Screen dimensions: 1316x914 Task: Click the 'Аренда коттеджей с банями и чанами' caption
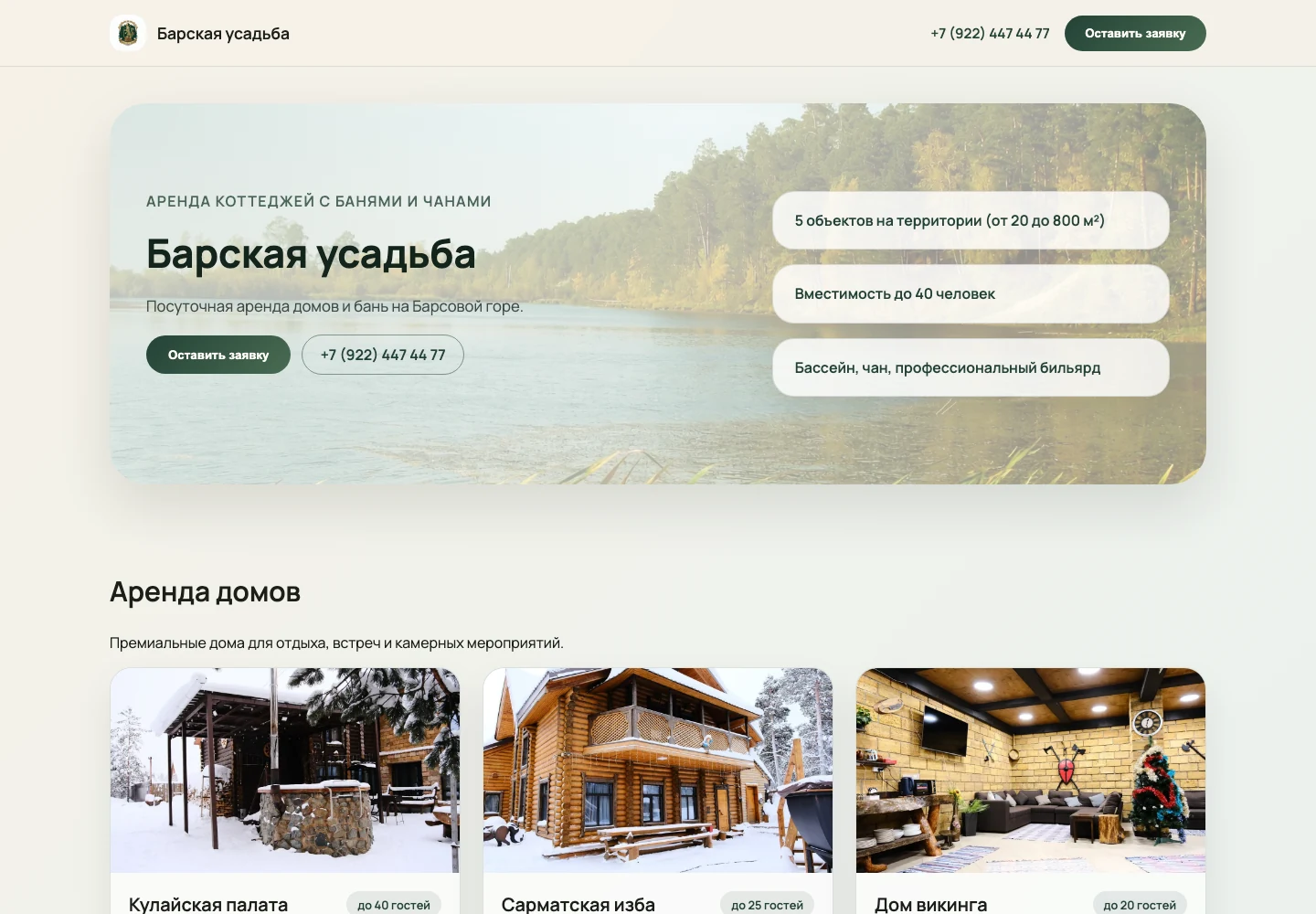pos(319,201)
